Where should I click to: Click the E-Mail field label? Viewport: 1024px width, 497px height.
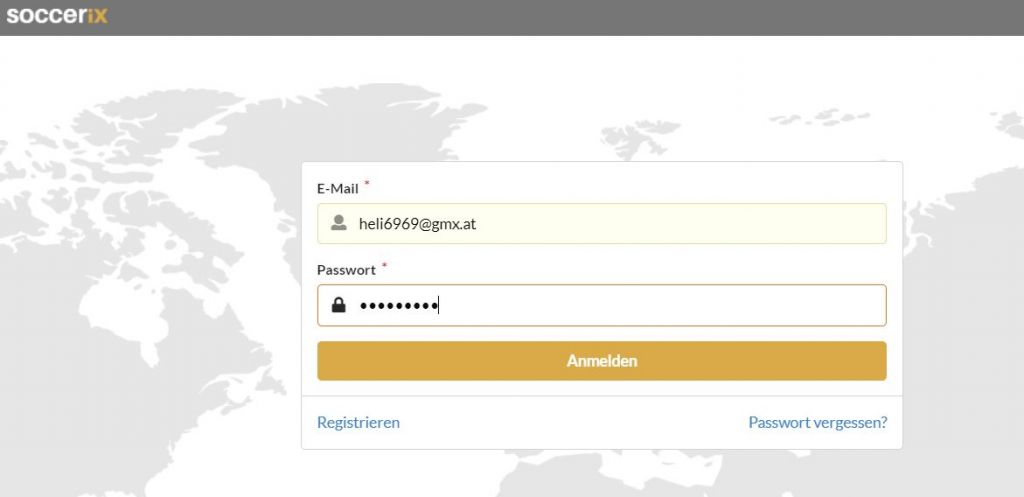pyautogui.click(x=338, y=189)
